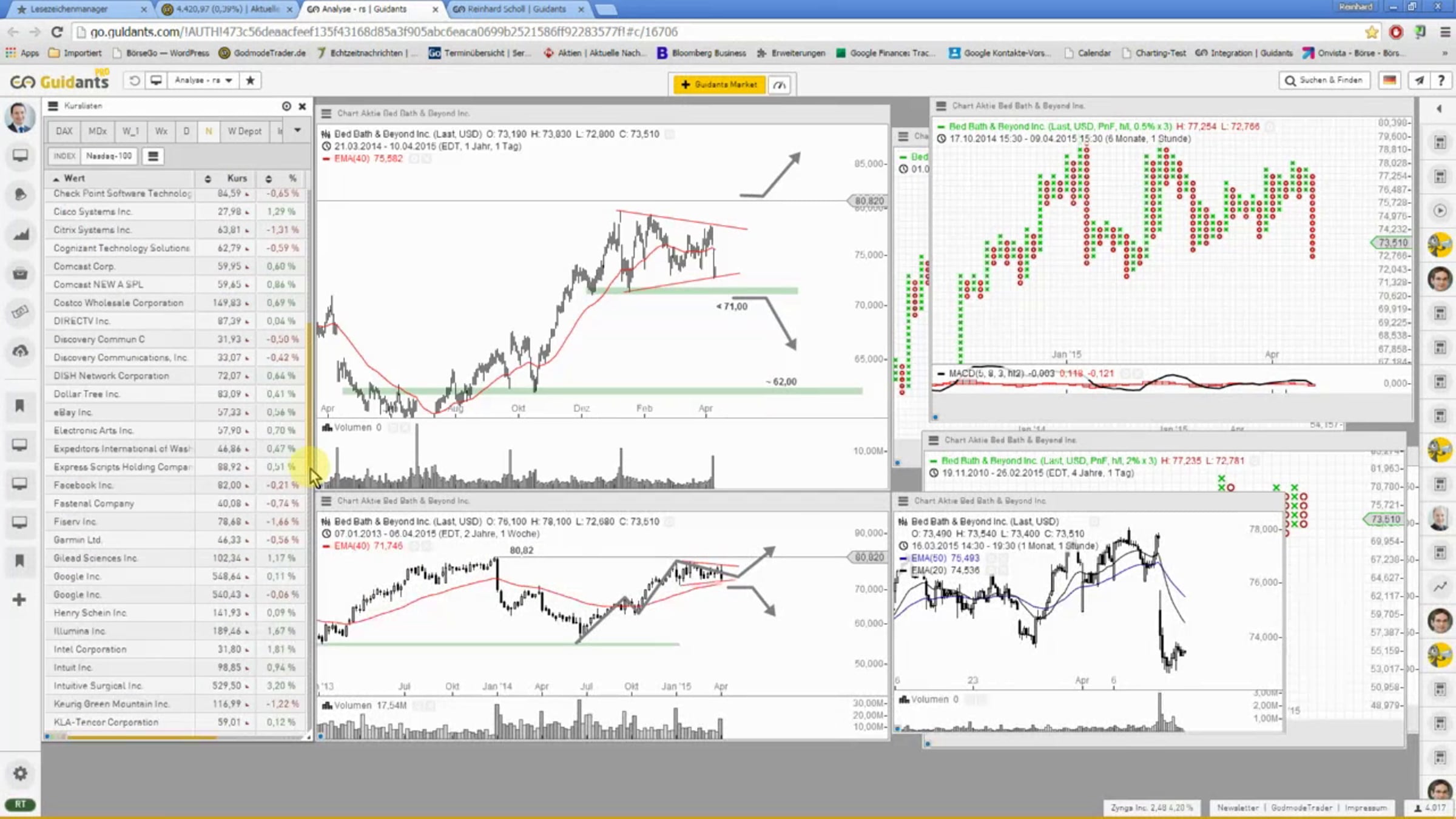Image resolution: width=1456 pixels, height=819 pixels.
Task: Open menu of the 4 Jahre PnF chart widget
Action: click(x=933, y=440)
